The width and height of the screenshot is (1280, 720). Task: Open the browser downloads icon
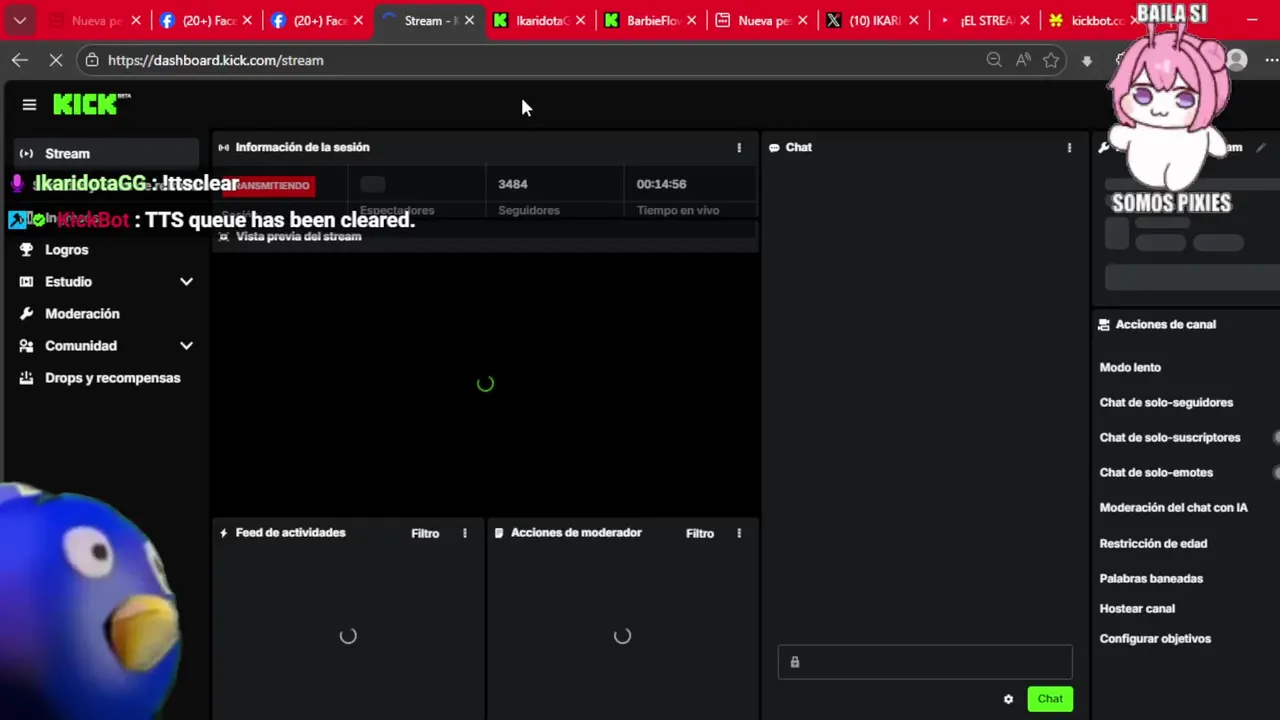coord(1087,60)
